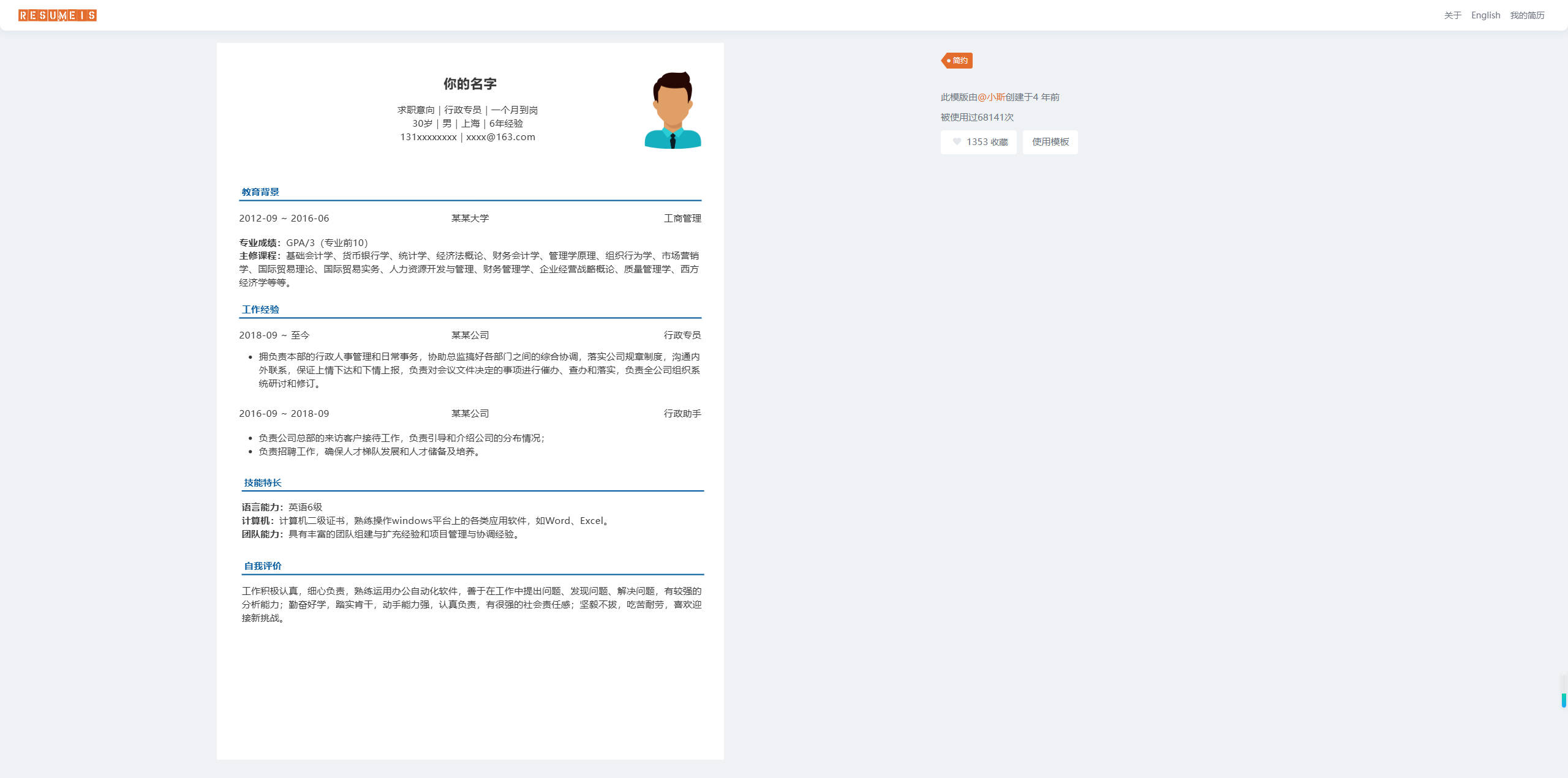Open 我的简历 in top navigation
This screenshot has height=778, width=1568.
(1527, 15)
